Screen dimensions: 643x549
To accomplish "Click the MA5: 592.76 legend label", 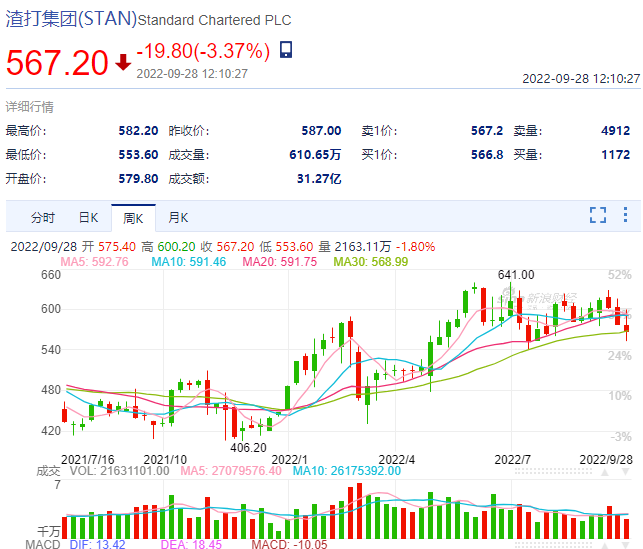I will (x=94, y=262).
